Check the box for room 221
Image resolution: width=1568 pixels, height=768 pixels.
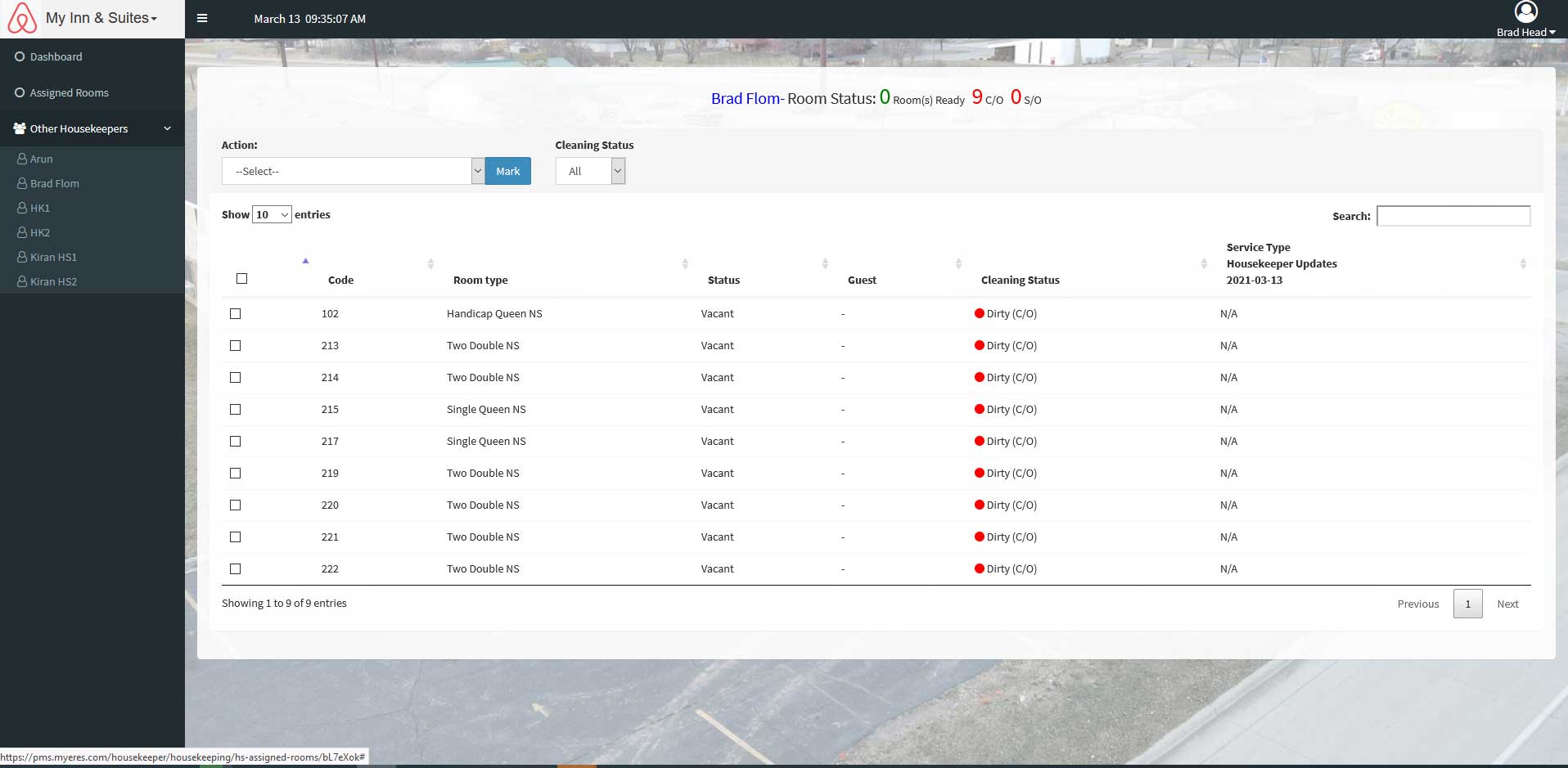click(x=236, y=537)
